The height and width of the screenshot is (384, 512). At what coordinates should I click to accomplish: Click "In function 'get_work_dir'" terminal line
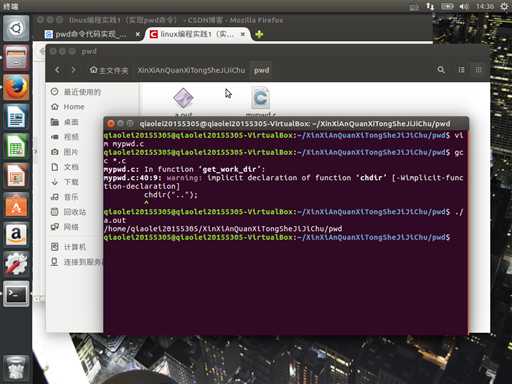click(204, 169)
